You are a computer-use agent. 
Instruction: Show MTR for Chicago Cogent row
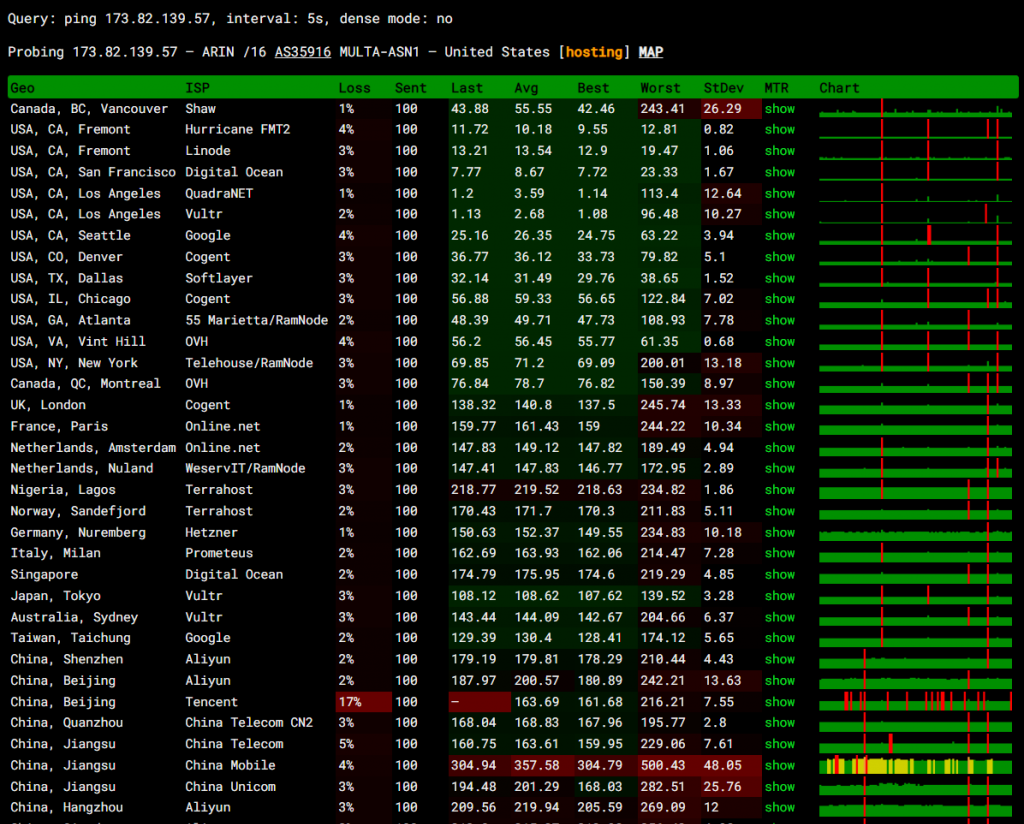[x=780, y=299]
